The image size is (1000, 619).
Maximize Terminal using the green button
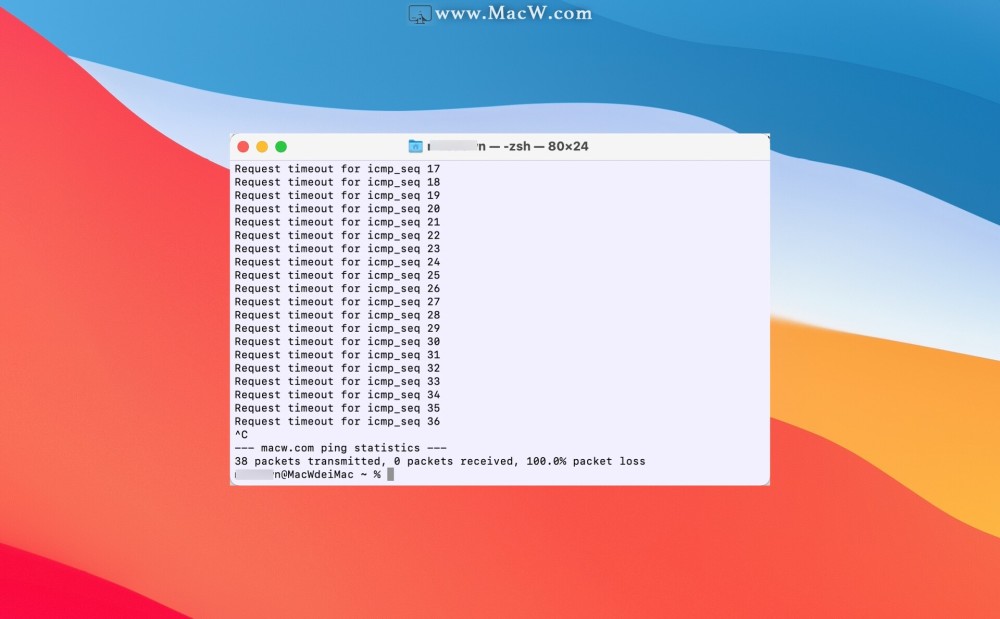coord(281,147)
